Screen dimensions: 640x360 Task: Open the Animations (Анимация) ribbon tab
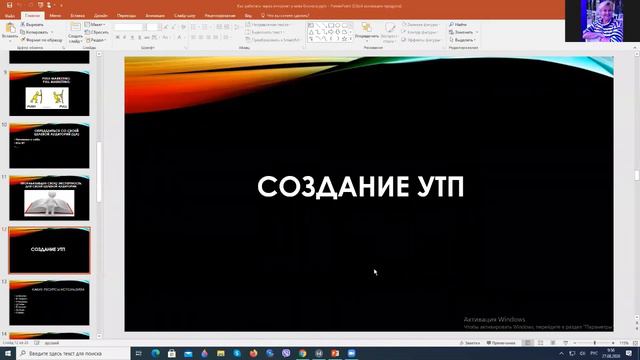pos(155,16)
